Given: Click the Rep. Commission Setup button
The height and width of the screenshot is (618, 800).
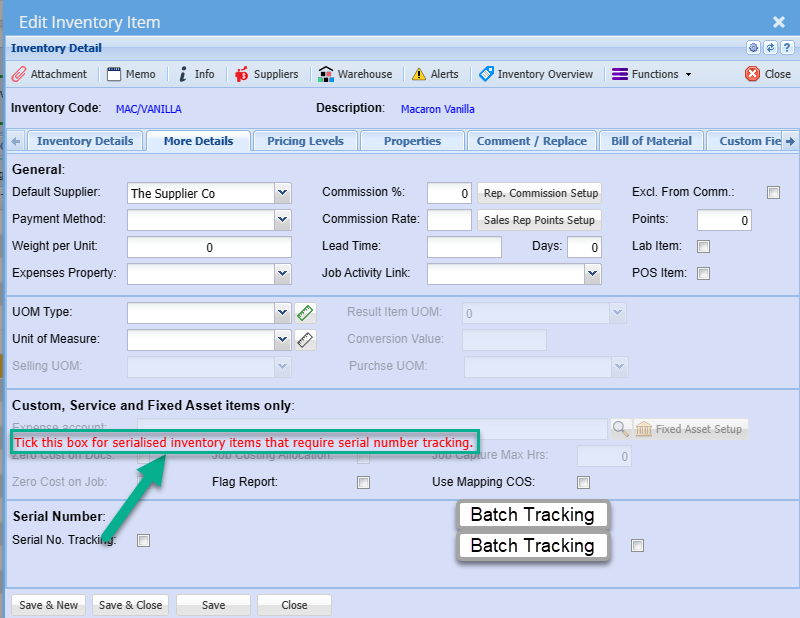Looking at the screenshot, I should point(540,193).
